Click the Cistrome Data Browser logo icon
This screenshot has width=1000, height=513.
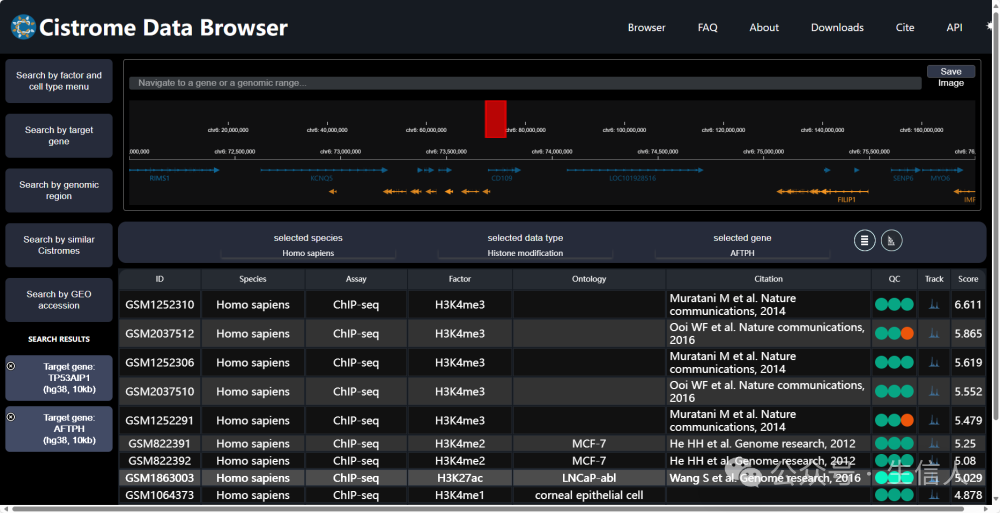(x=22, y=27)
